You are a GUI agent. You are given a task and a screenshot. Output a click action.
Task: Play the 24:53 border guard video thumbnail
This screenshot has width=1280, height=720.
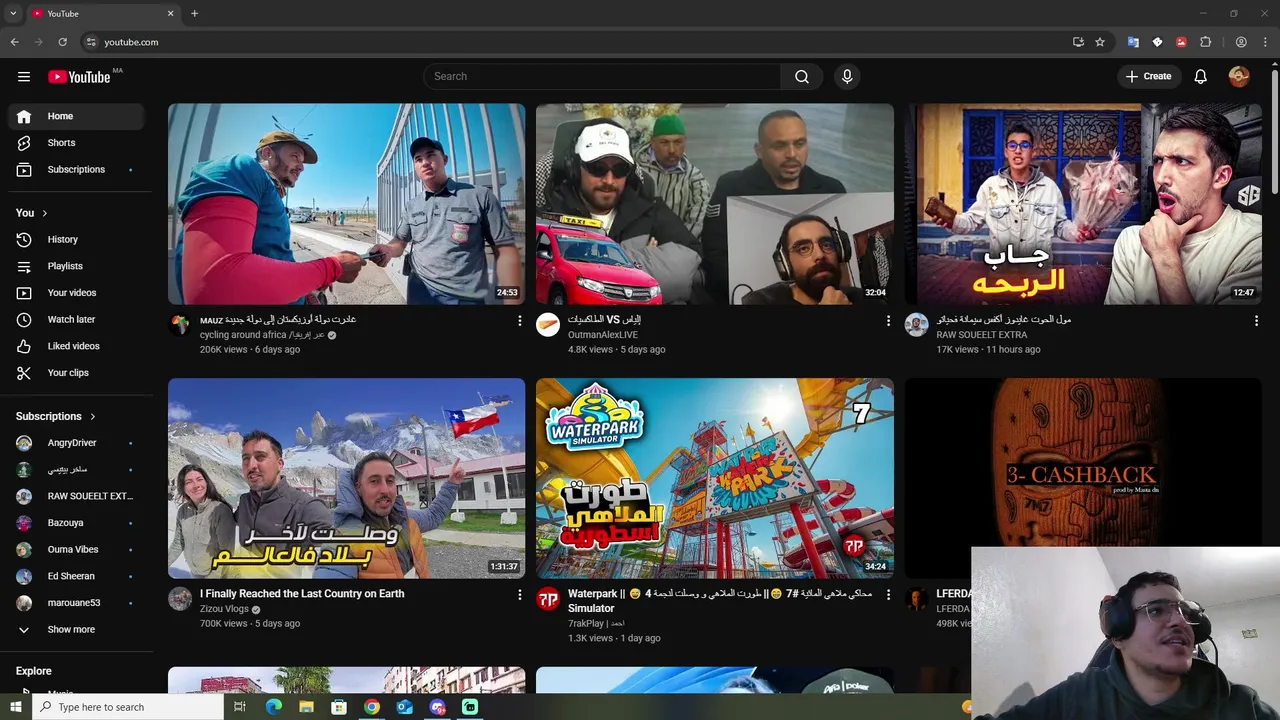(x=346, y=204)
